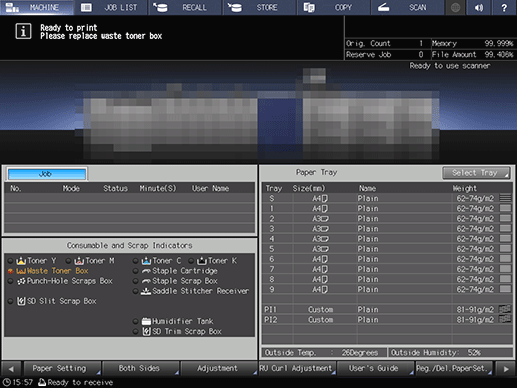The width and height of the screenshot is (517, 388).
Task: Select tray 9 A4 Plain row
Action: coord(387,289)
